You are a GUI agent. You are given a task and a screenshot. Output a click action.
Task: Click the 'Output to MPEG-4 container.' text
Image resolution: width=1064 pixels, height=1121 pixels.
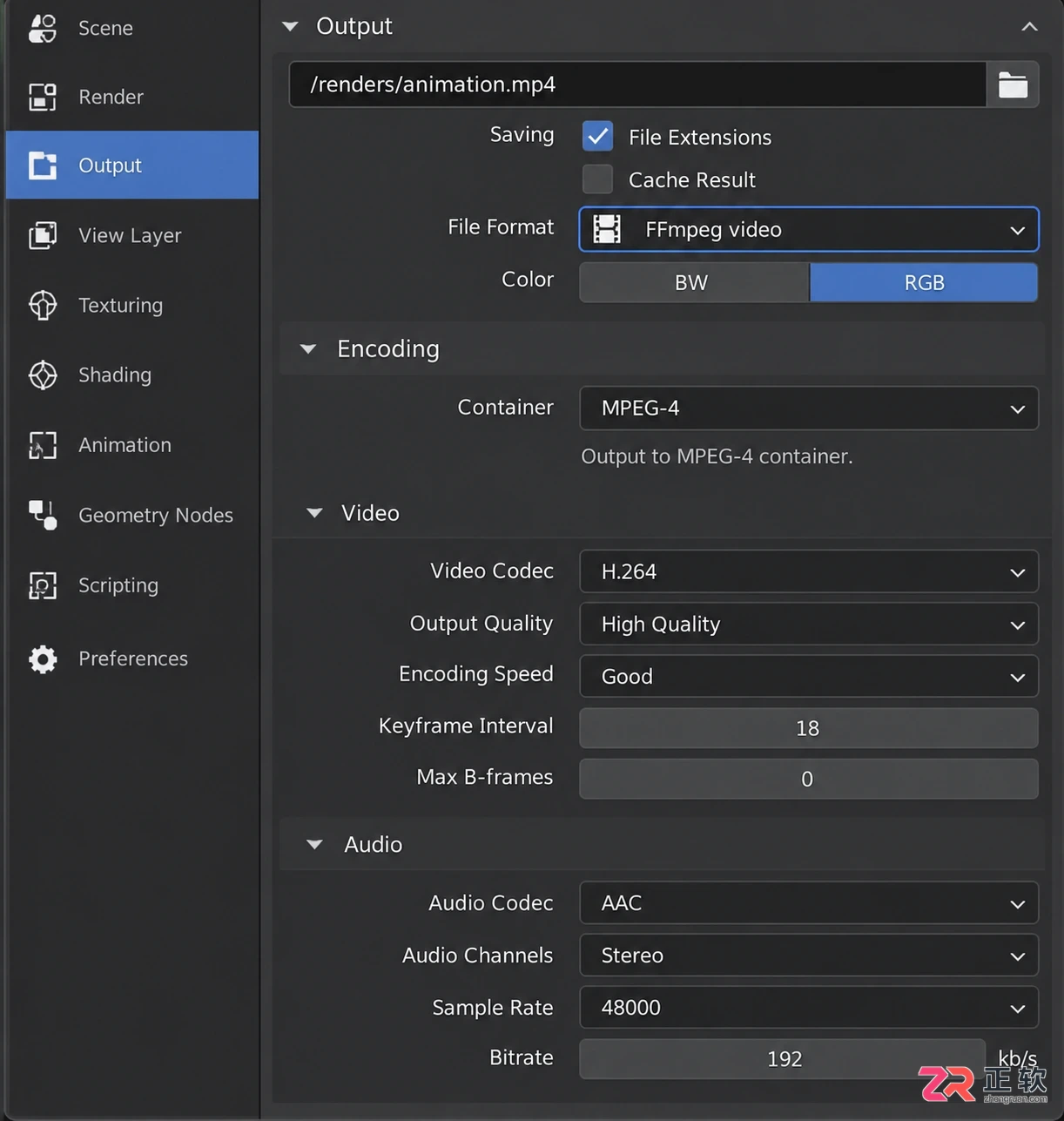pos(717,456)
